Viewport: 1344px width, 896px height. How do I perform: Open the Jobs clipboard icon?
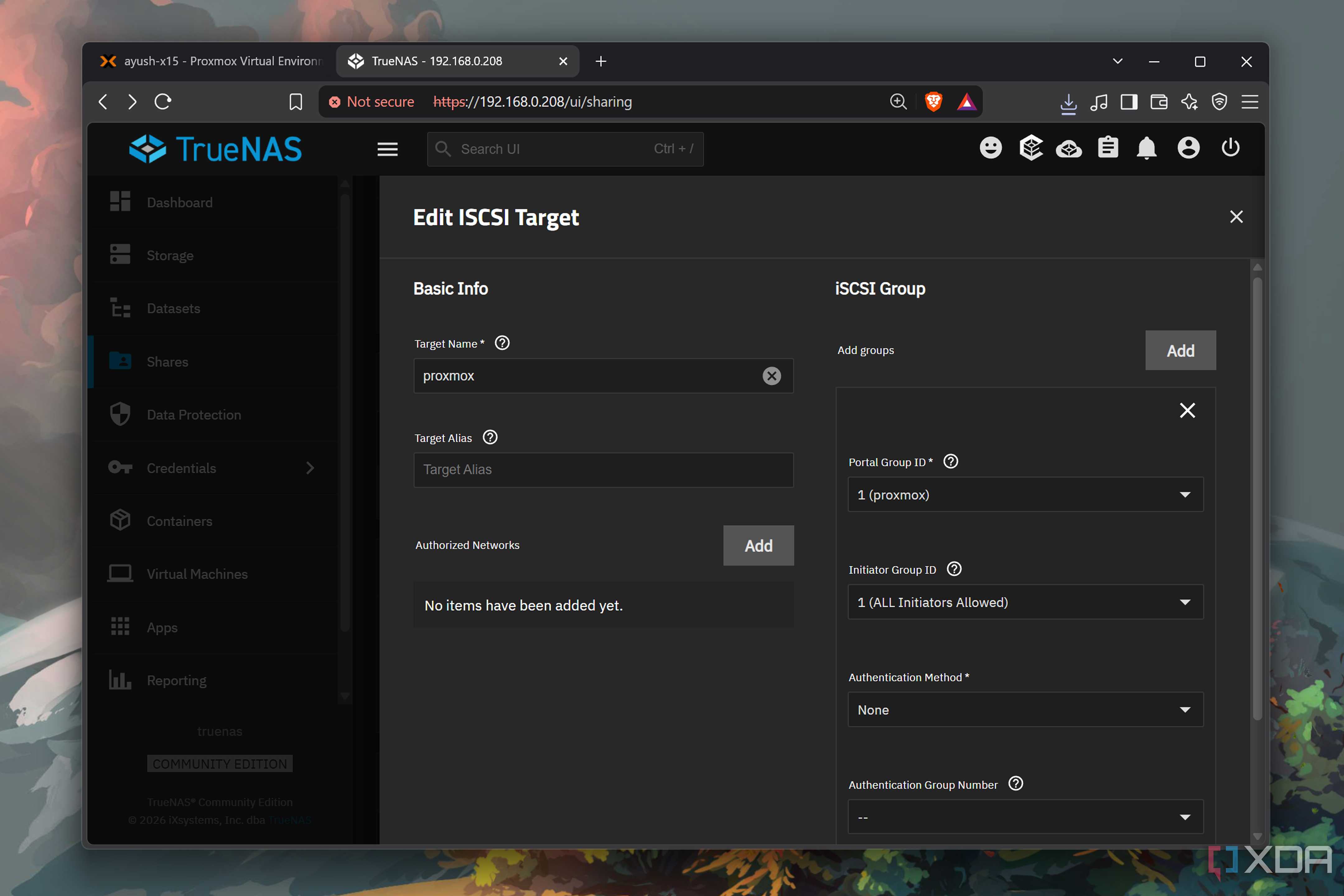pyautogui.click(x=1108, y=147)
